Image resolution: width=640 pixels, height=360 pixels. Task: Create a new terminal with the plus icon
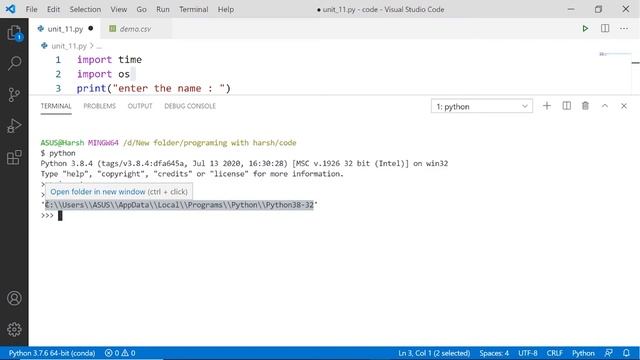tap(547, 106)
